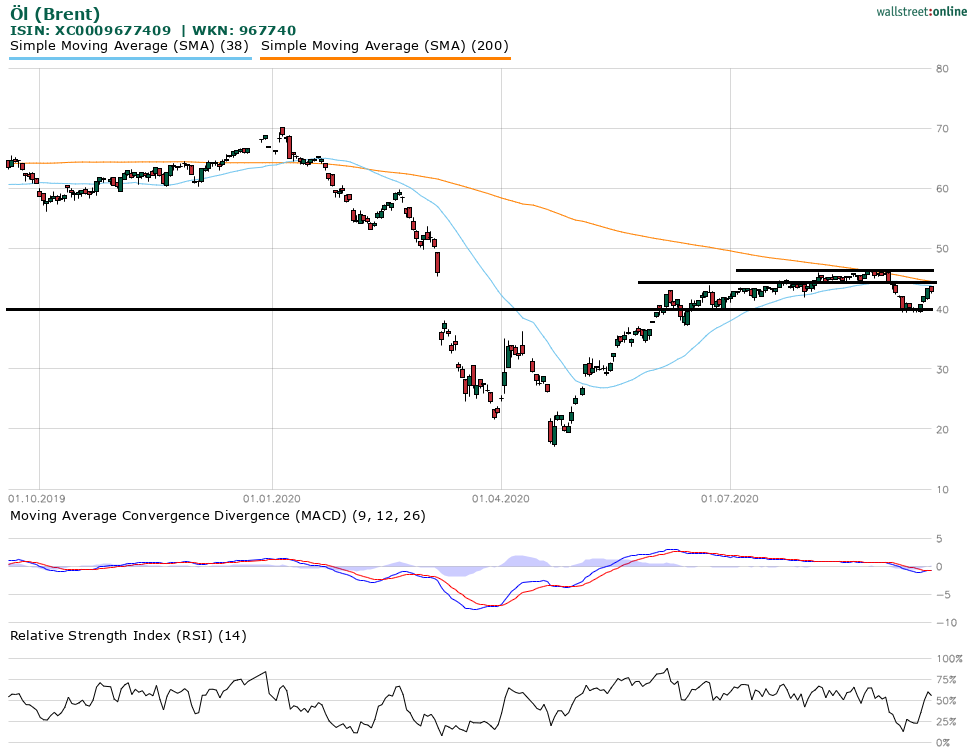Click the 01.04.2020 date label
Viewport: 976px width, 750px height.
pos(501,497)
